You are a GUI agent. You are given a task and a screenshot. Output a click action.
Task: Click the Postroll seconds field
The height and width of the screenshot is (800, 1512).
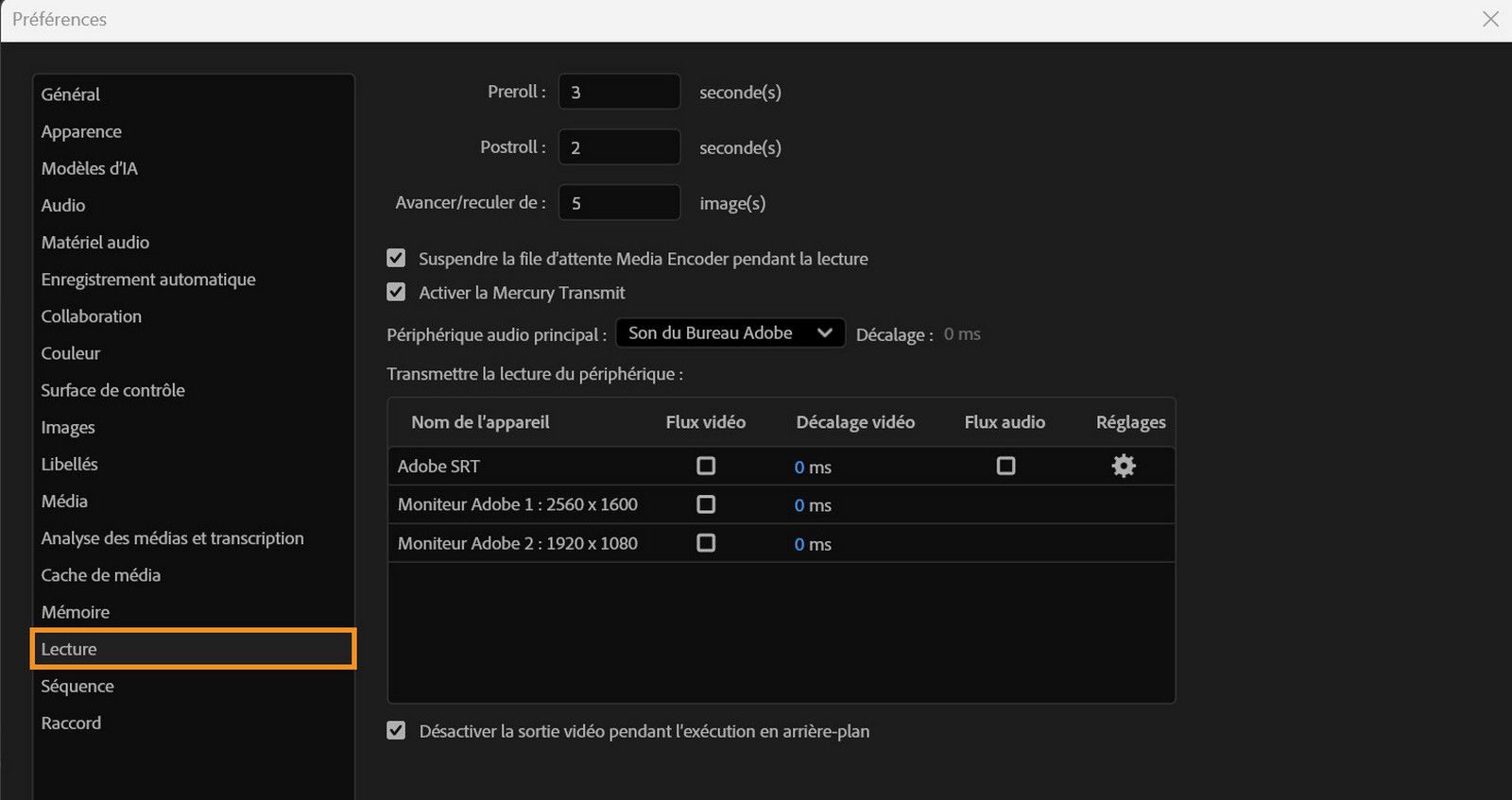[x=619, y=147]
